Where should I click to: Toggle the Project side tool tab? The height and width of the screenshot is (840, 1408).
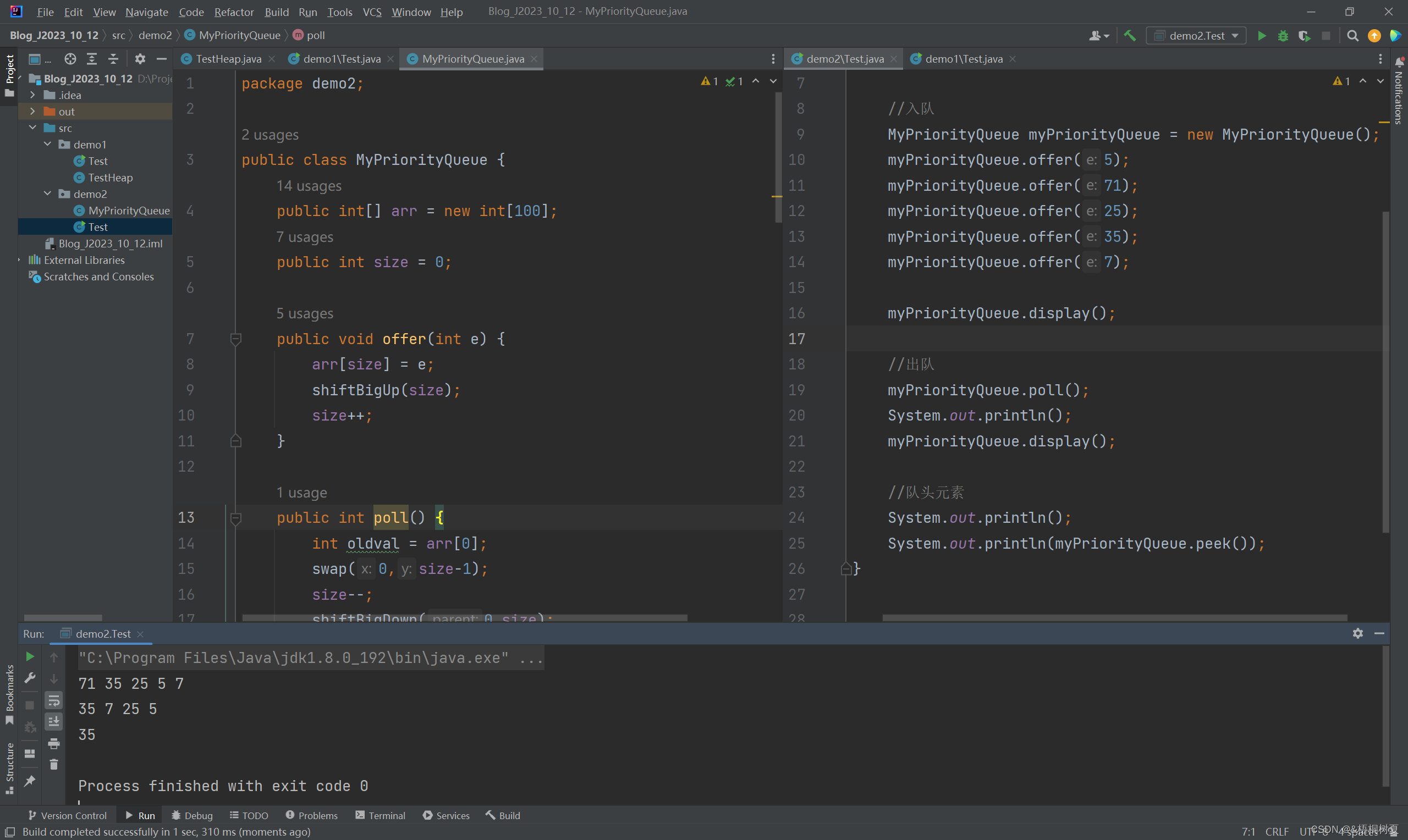9,75
